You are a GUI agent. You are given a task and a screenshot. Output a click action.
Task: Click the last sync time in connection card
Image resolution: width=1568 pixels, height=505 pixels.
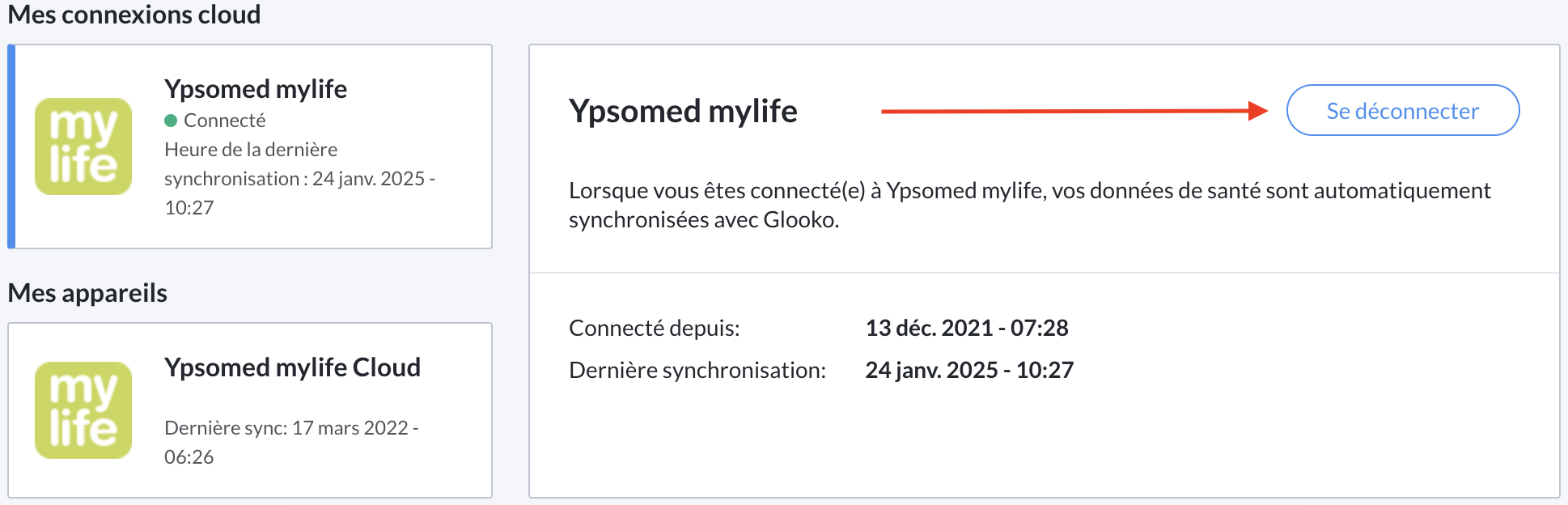[x=299, y=179]
